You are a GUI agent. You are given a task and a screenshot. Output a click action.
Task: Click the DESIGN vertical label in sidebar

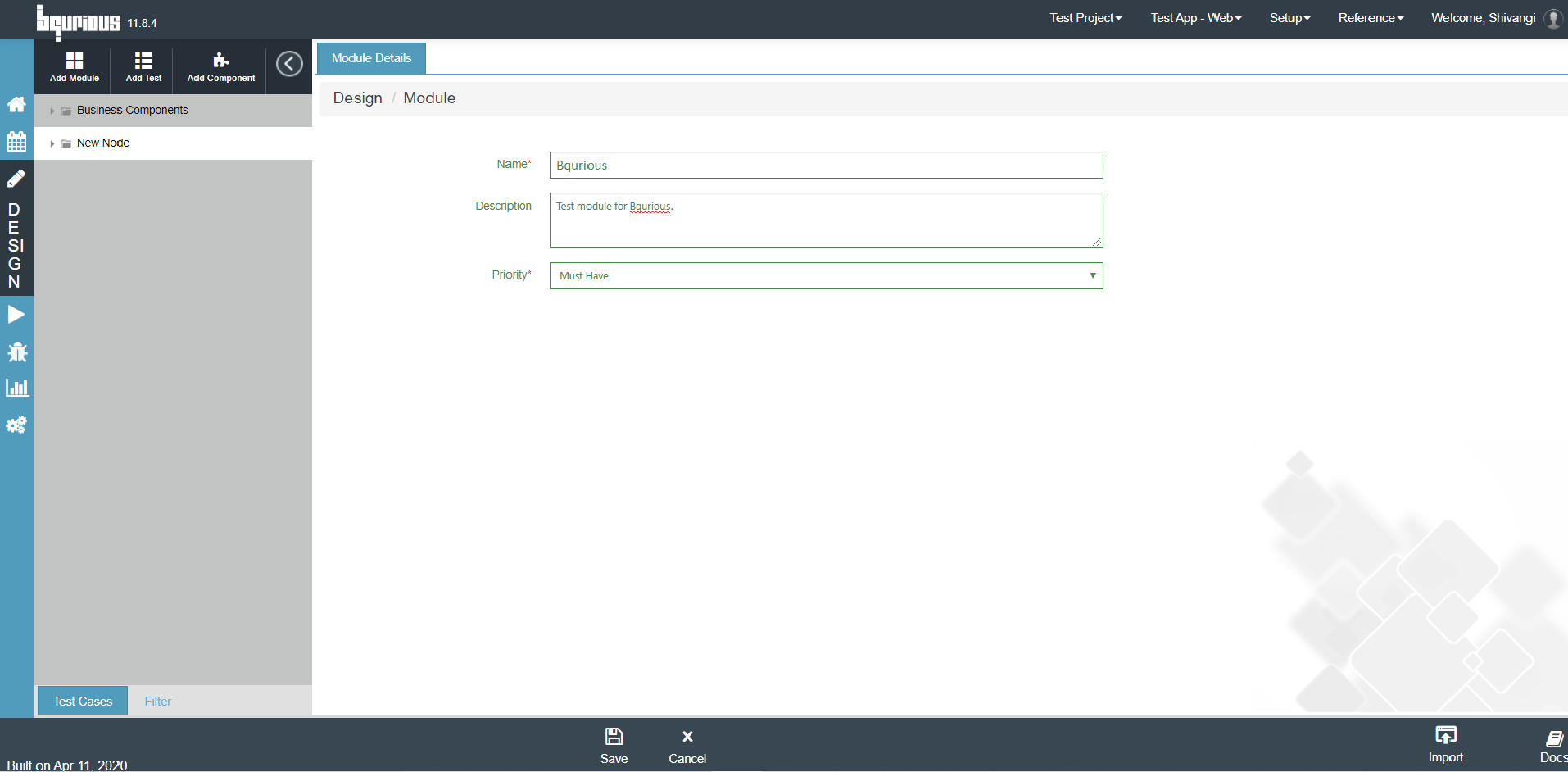(x=15, y=246)
